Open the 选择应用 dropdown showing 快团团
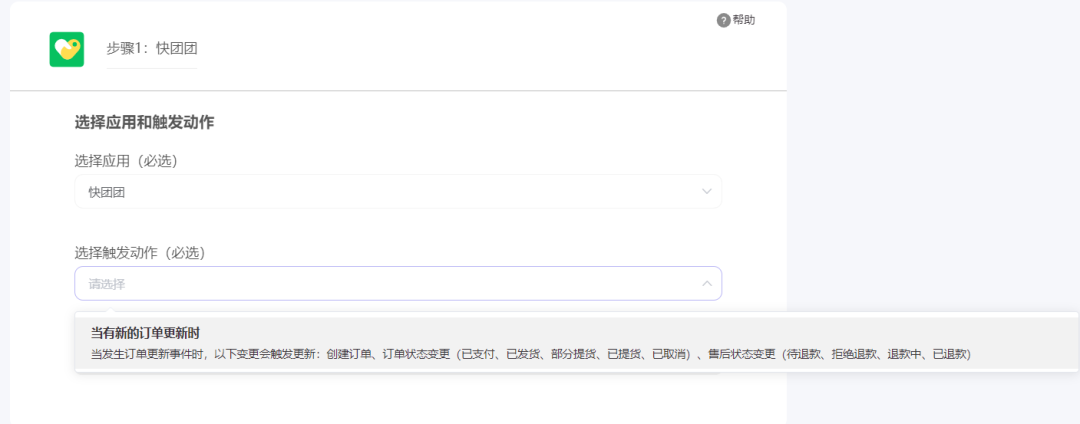 pos(398,191)
